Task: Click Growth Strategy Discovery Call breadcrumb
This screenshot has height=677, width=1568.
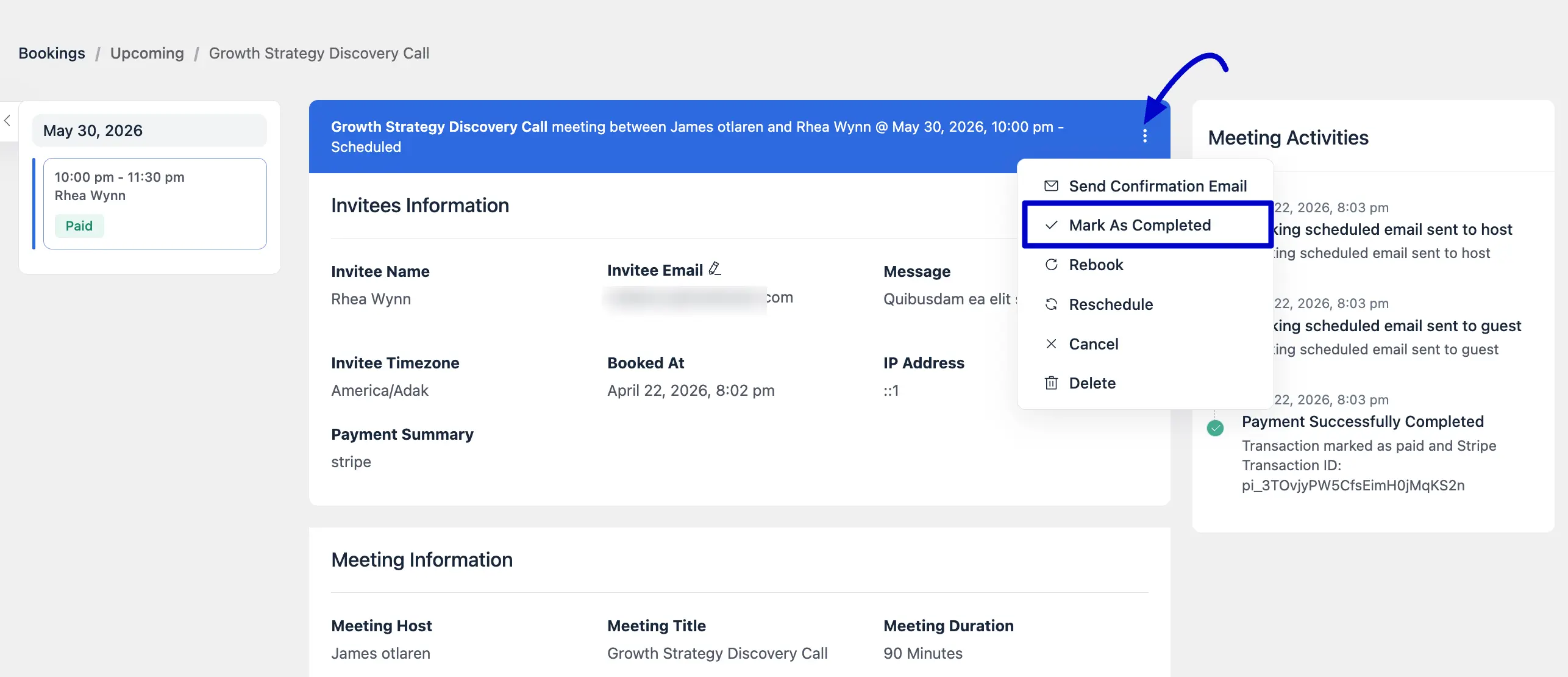Action: click(319, 53)
